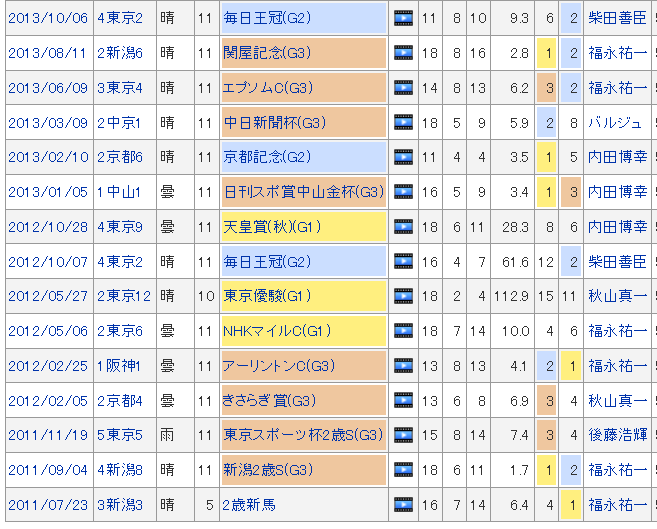The width and height of the screenshot is (657, 529).
Task: Open jockey 柴田善臣 in the 2013/10/06 row
Action: click(x=617, y=18)
